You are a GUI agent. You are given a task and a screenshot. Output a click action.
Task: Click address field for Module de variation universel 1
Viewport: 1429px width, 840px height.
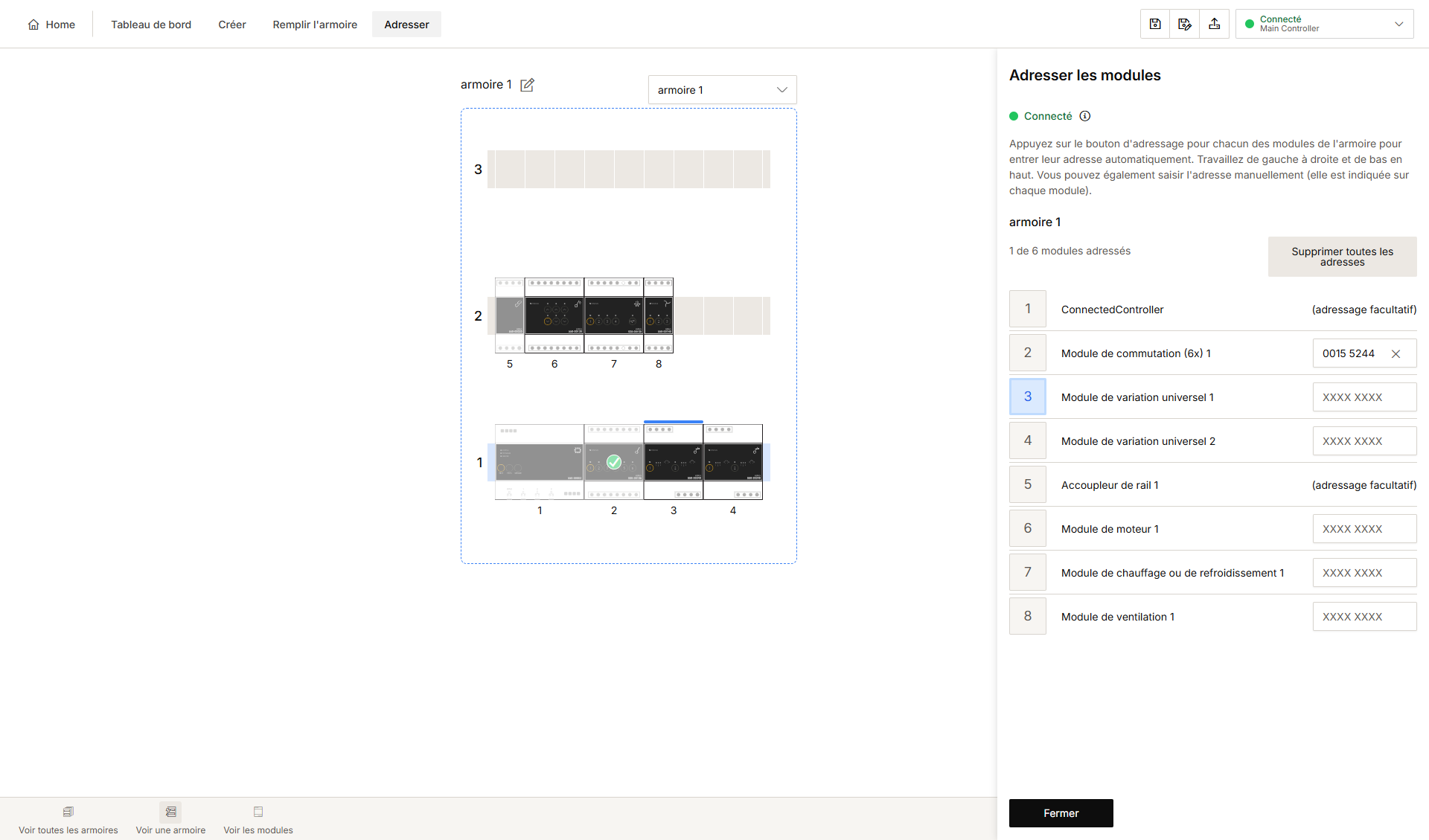click(1365, 397)
